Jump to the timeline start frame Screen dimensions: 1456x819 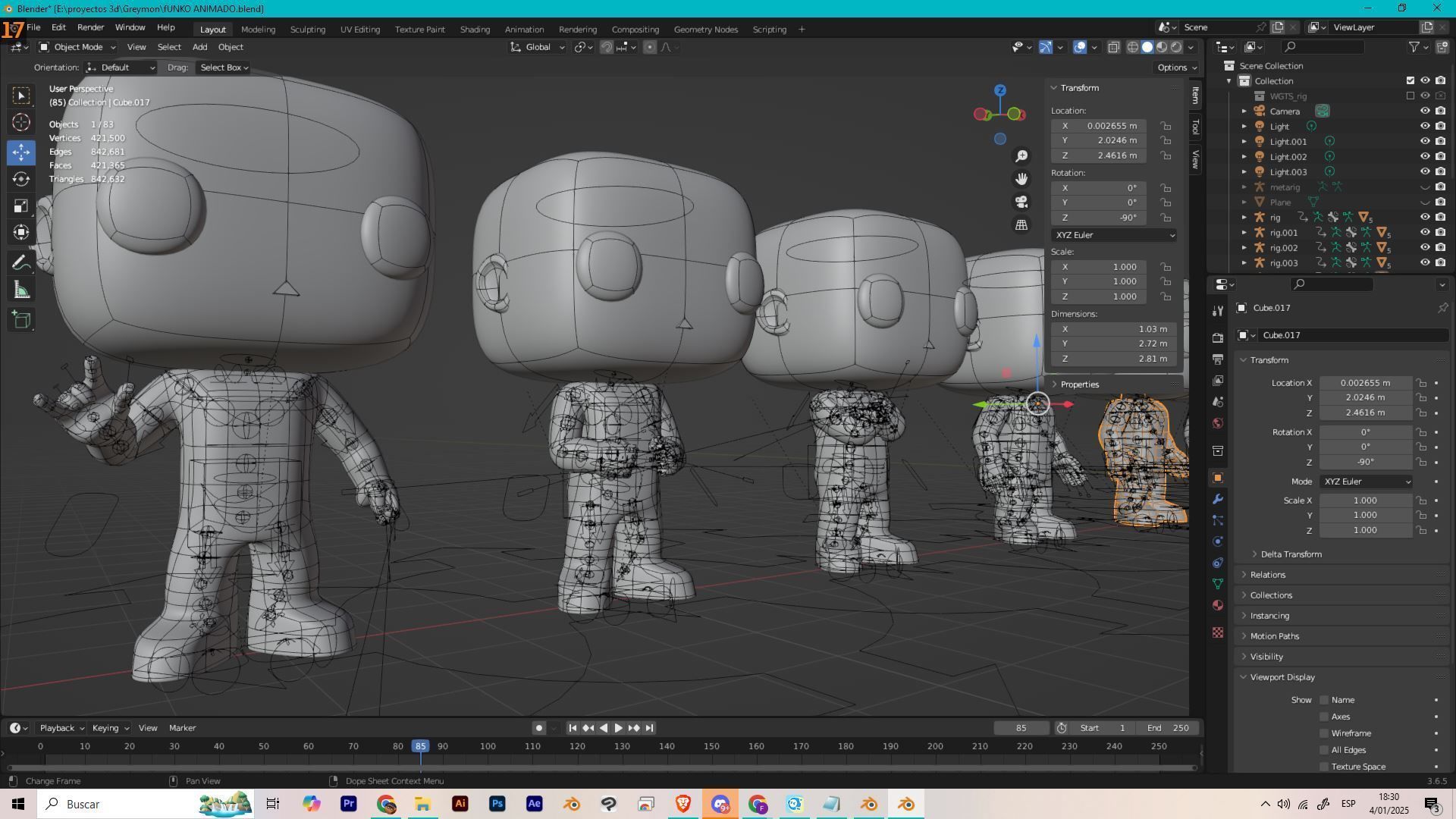coord(573,728)
